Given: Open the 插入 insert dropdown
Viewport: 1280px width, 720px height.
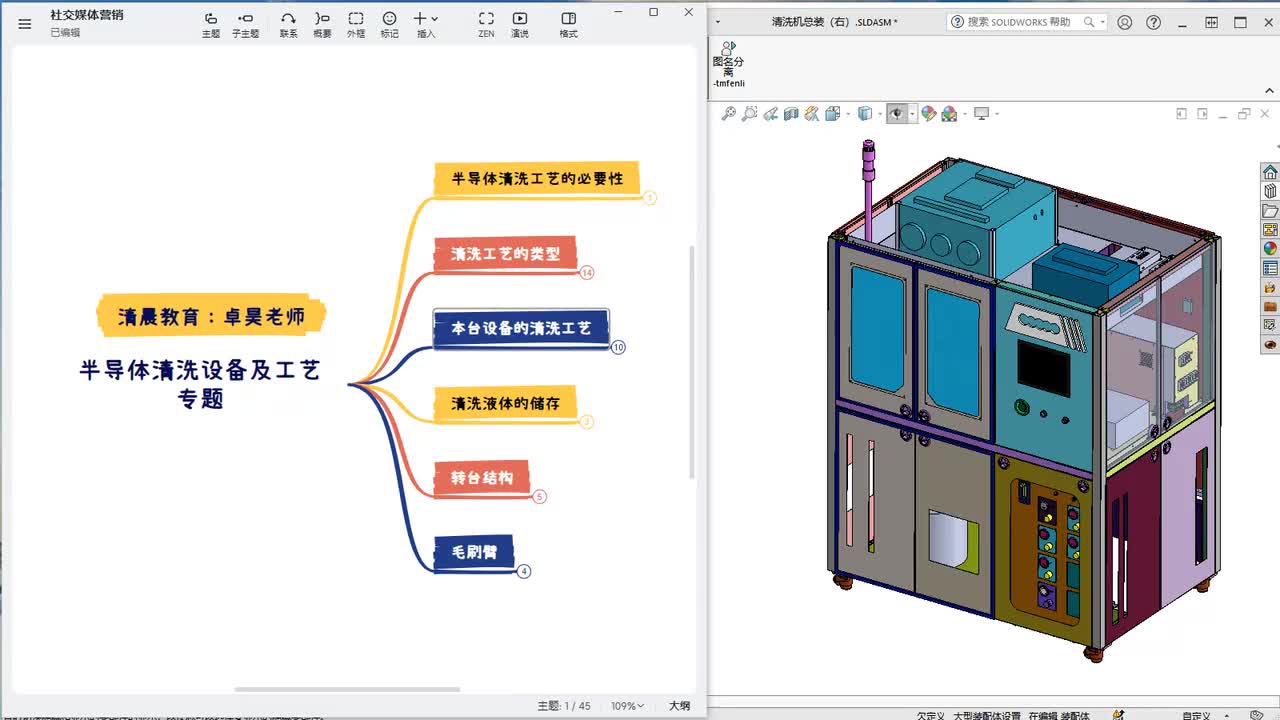Looking at the screenshot, I should coord(426,25).
